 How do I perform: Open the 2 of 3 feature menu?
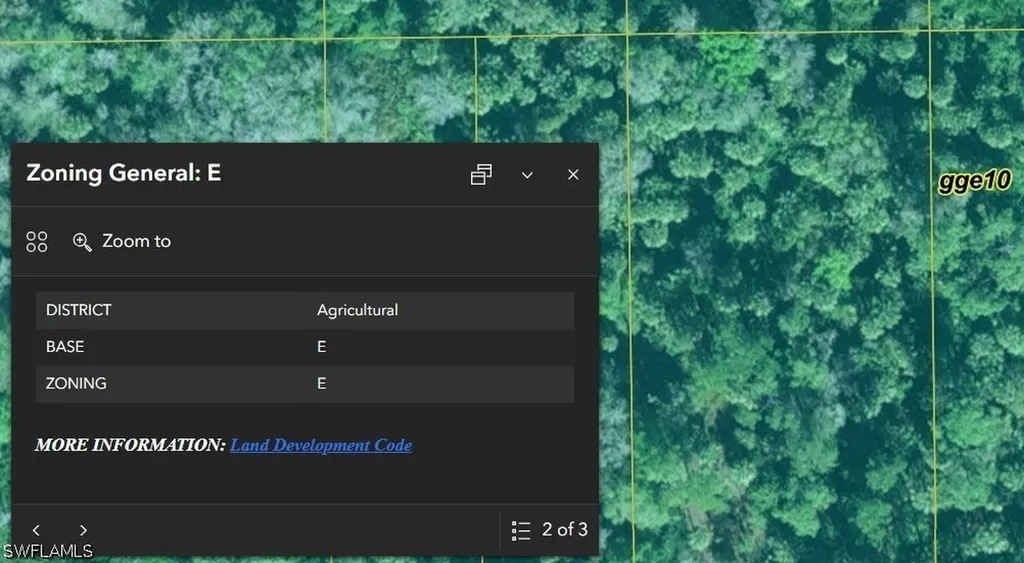(x=550, y=530)
